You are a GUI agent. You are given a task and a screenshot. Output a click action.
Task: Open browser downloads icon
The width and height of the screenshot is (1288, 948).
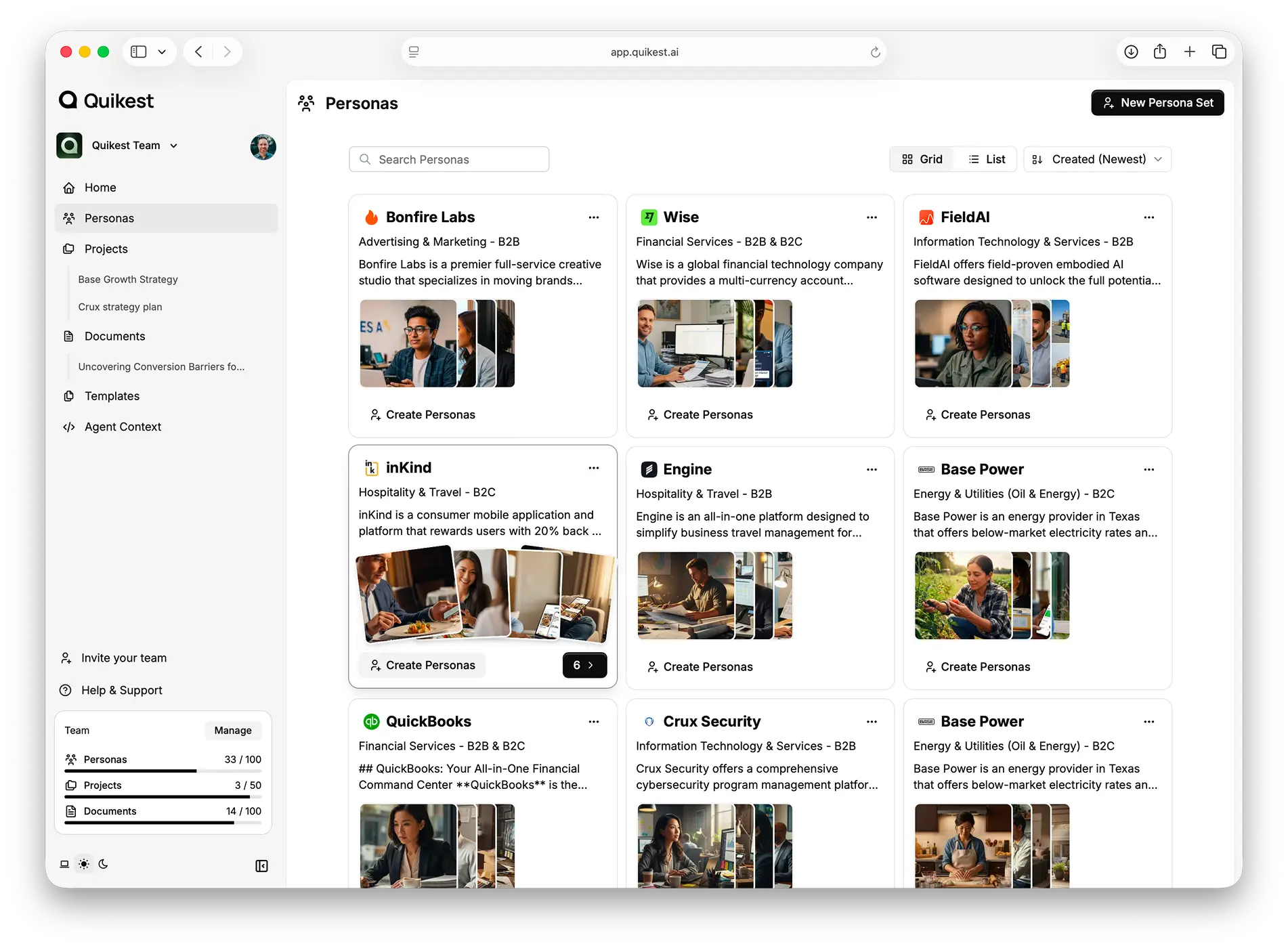point(1131,51)
